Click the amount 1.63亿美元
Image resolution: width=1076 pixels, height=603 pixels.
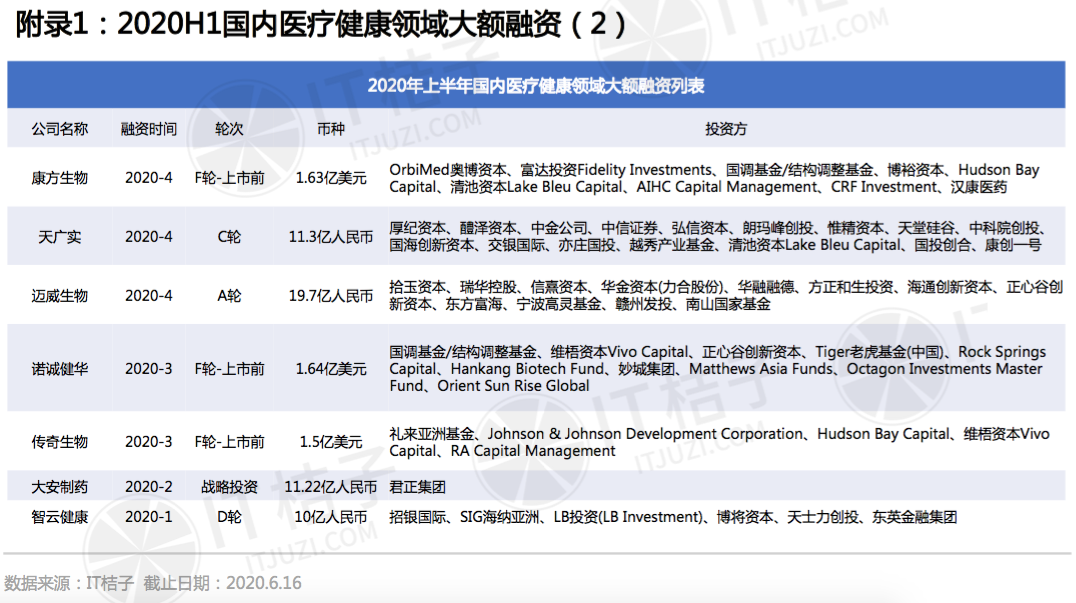331,178
